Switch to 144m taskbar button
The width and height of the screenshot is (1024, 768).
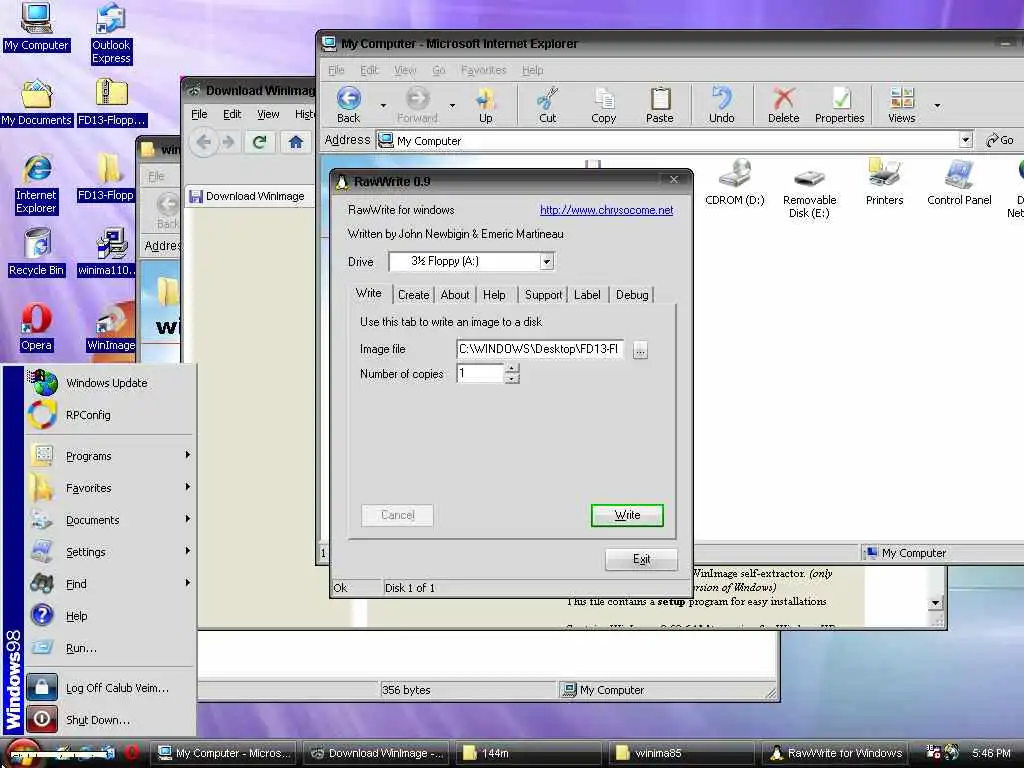530,753
